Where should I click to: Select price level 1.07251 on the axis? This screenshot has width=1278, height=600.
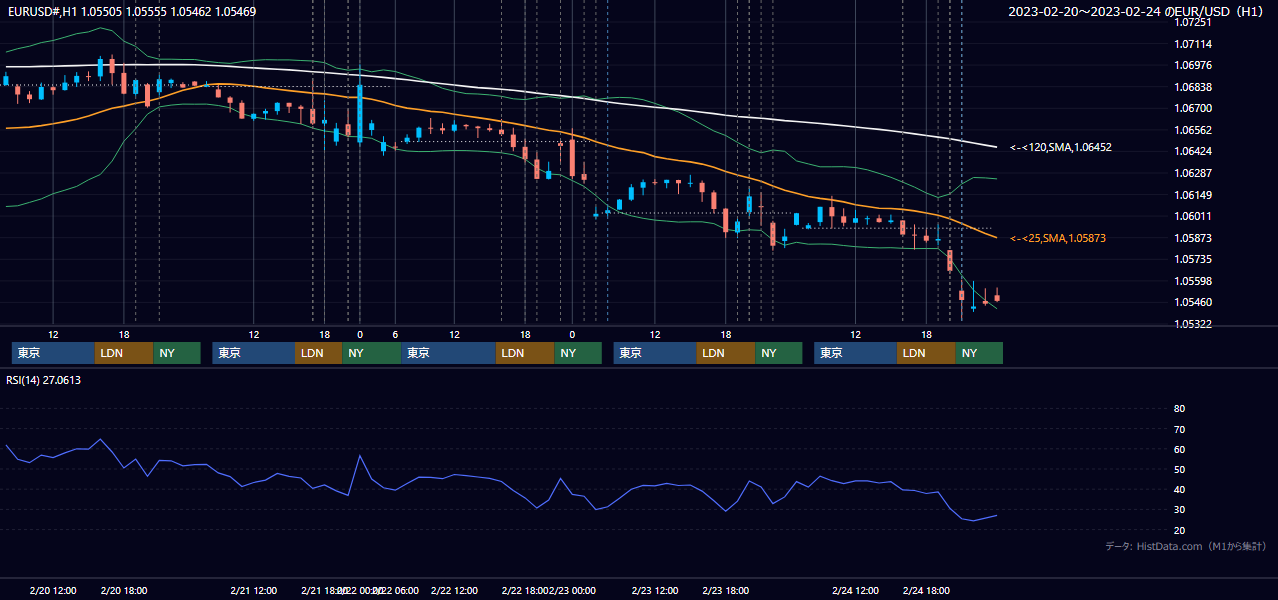(x=1193, y=22)
